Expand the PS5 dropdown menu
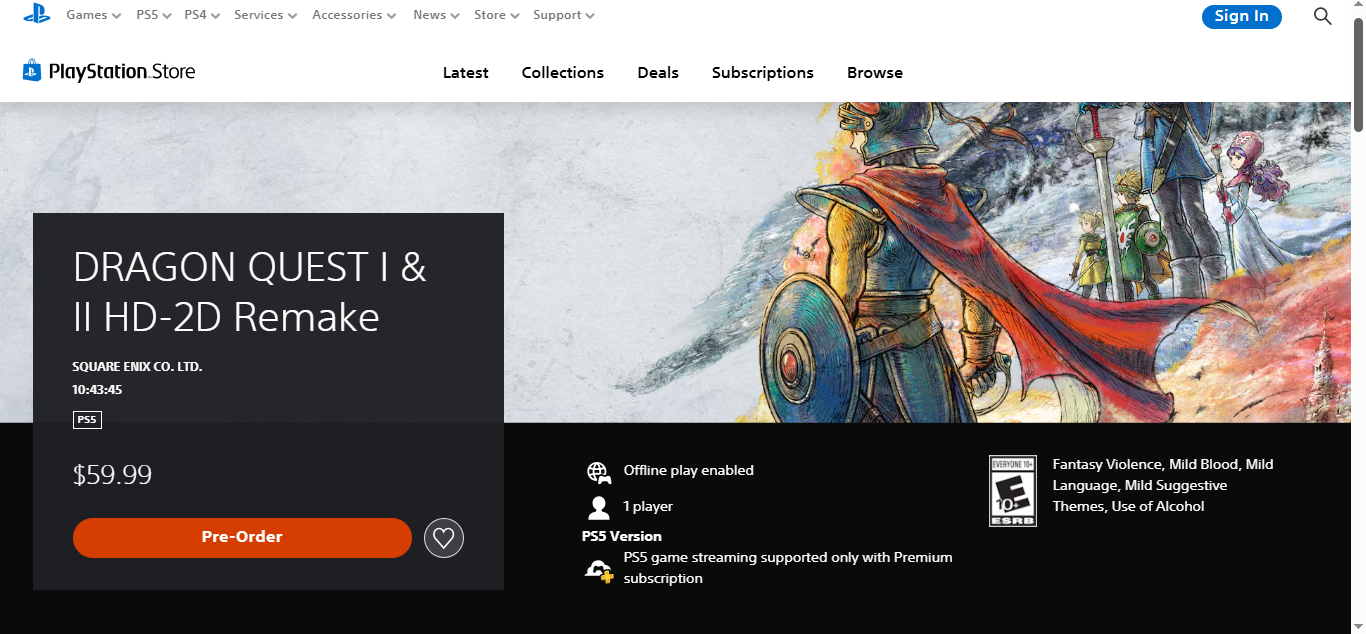Viewport: 1366px width, 634px height. click(x=154, y=15)
